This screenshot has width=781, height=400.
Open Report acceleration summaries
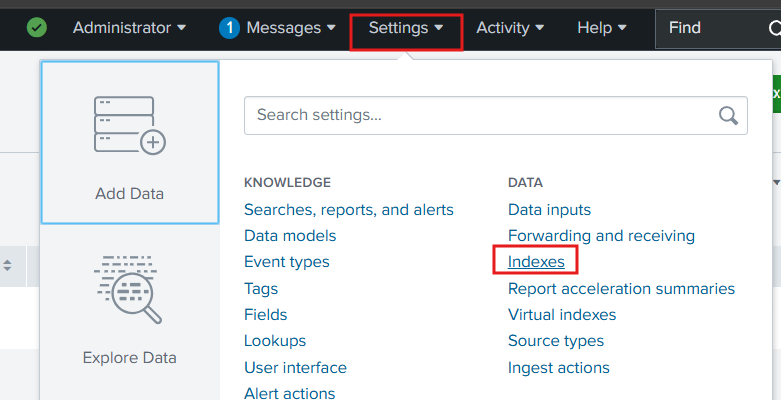pyautogui.click(x=621, y=289)
